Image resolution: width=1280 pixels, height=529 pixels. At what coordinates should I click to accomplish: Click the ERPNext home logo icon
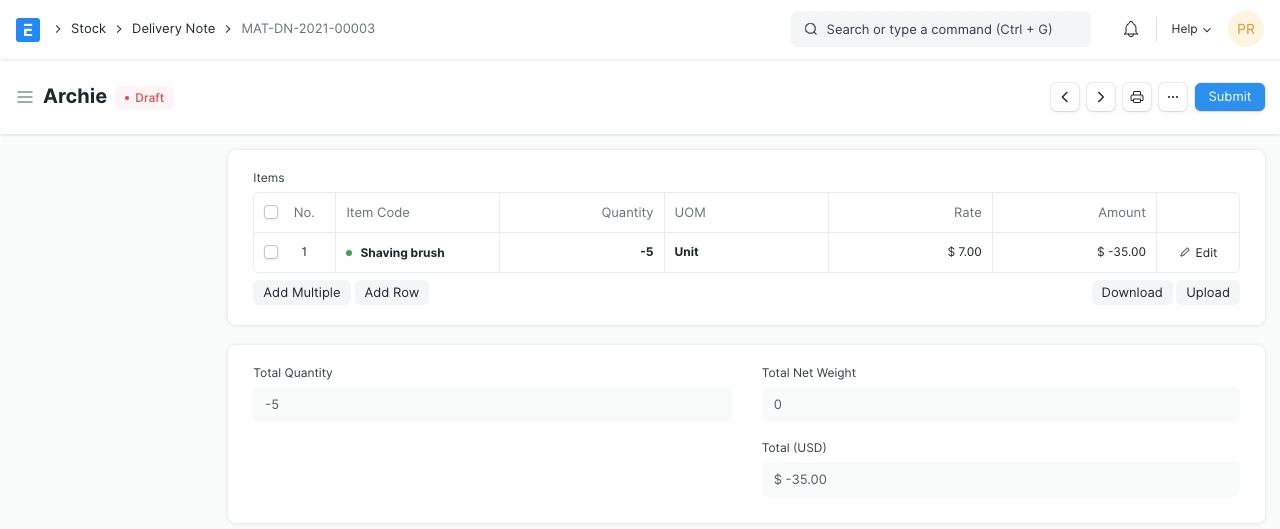28,29
